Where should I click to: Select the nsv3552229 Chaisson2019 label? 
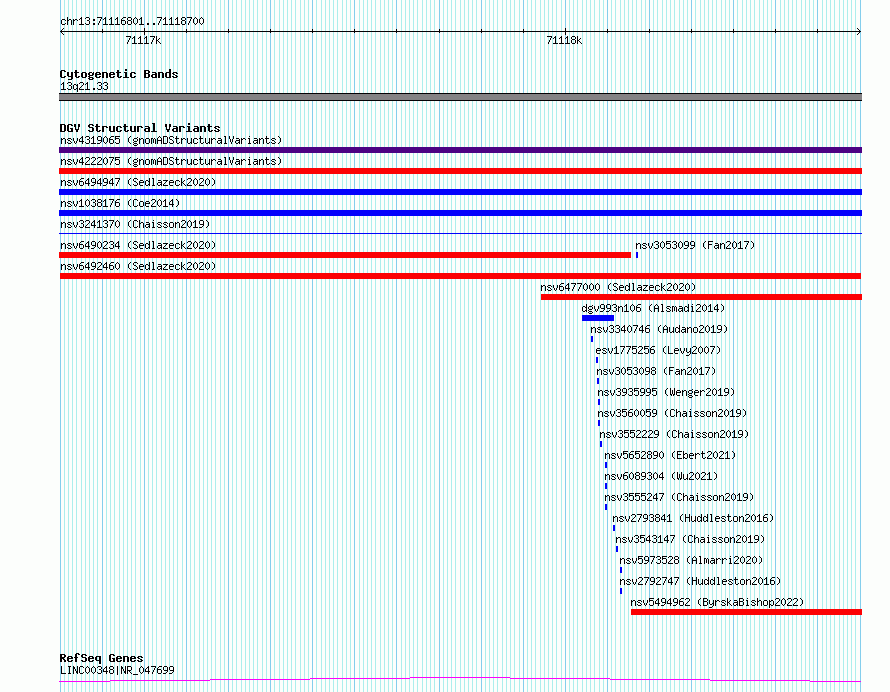click(x=674, y=434)
